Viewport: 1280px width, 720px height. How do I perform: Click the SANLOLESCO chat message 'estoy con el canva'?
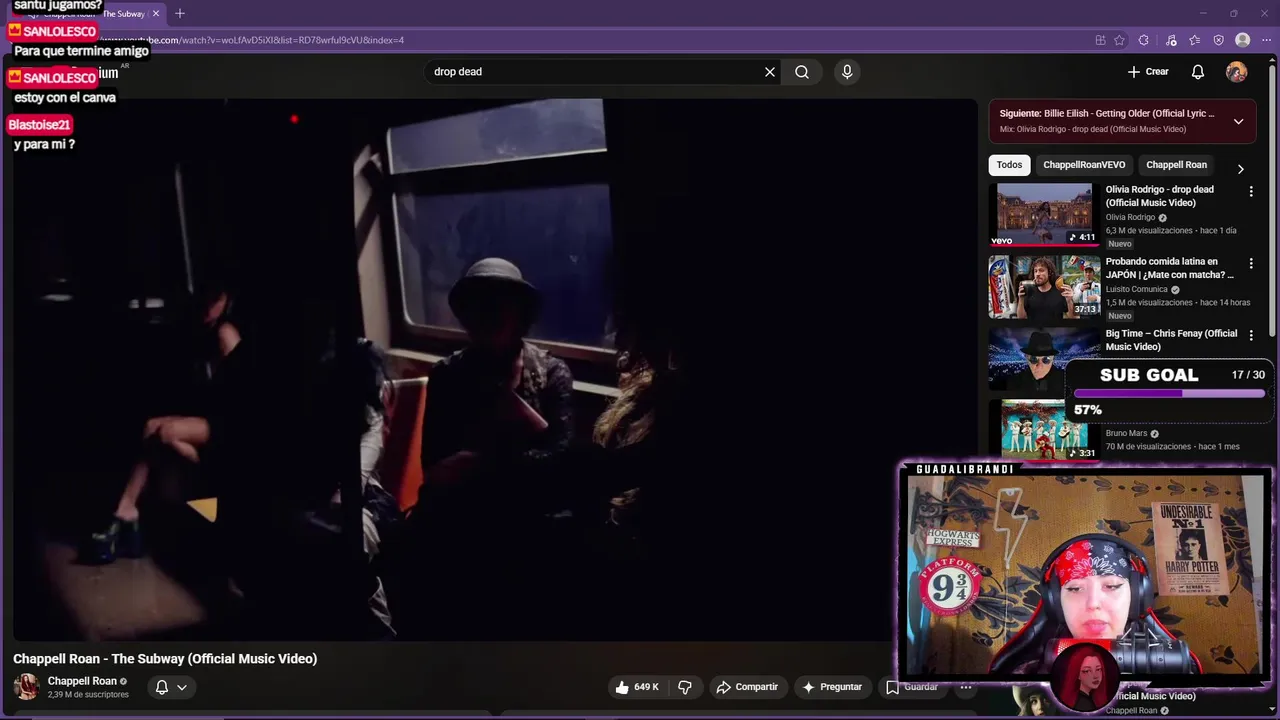tap(65, 97)
